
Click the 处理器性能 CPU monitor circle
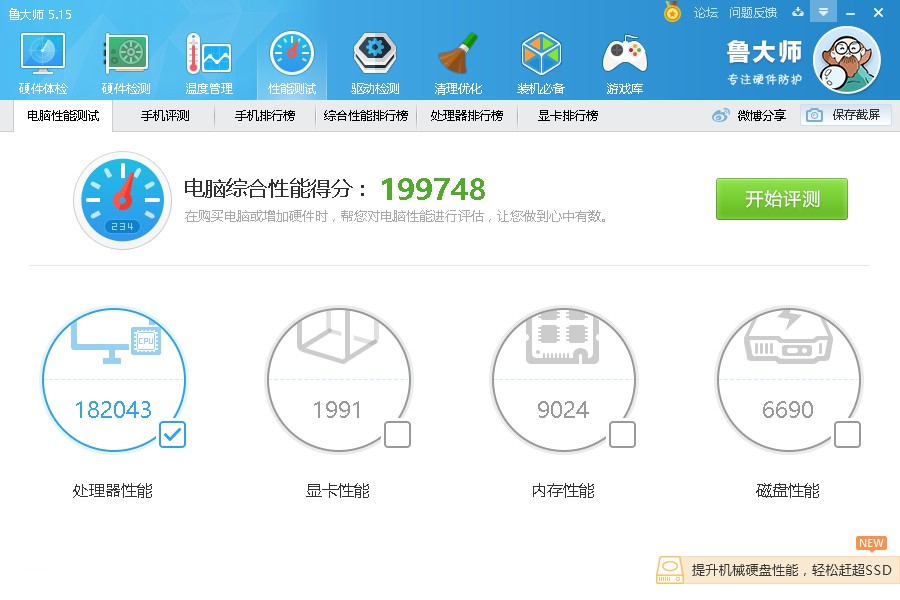point(114,379)
